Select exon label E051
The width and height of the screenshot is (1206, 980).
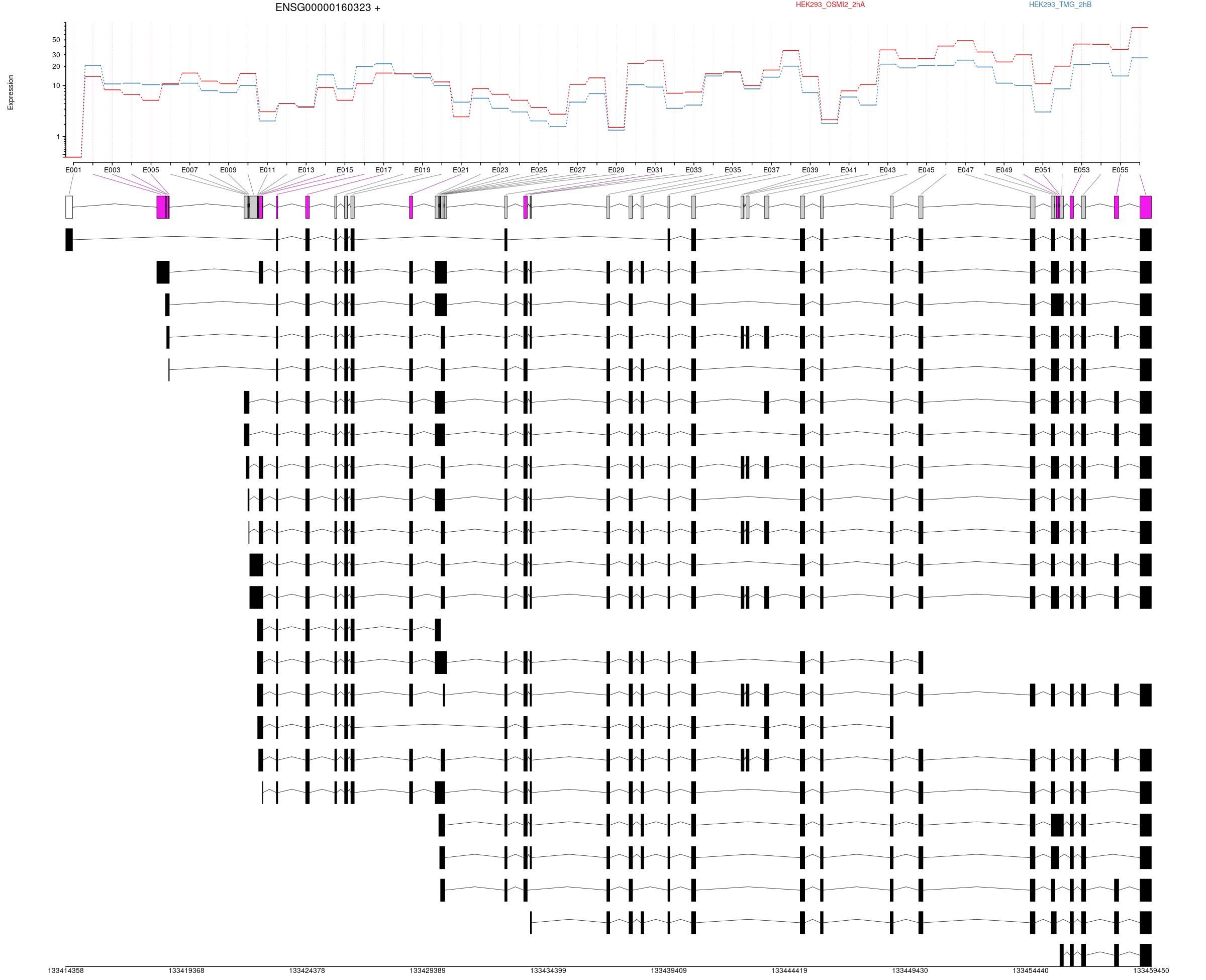[1043, 170]
